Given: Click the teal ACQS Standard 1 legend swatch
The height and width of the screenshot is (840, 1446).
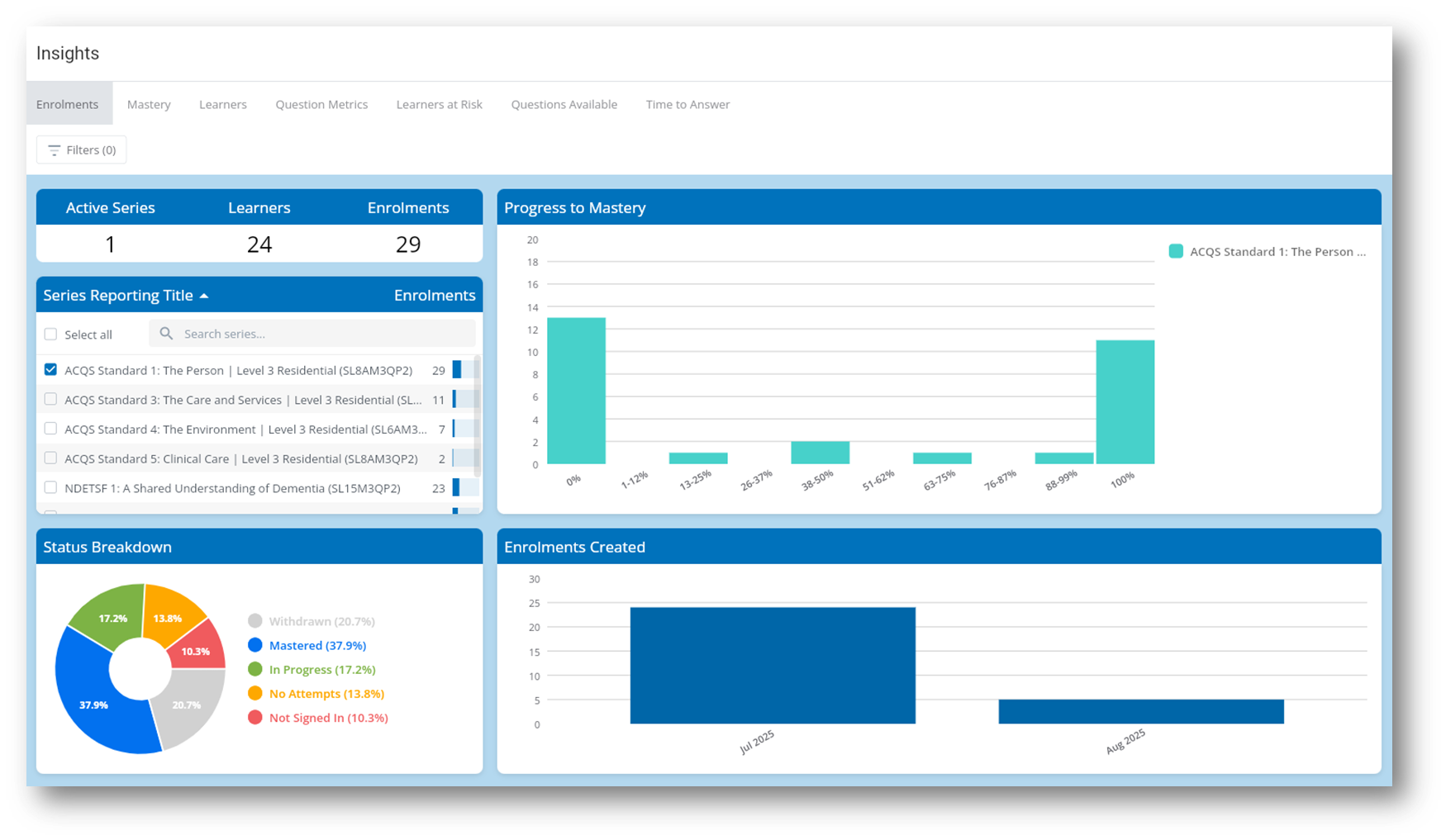Looking at the screenshot, I should [1176, 252].
